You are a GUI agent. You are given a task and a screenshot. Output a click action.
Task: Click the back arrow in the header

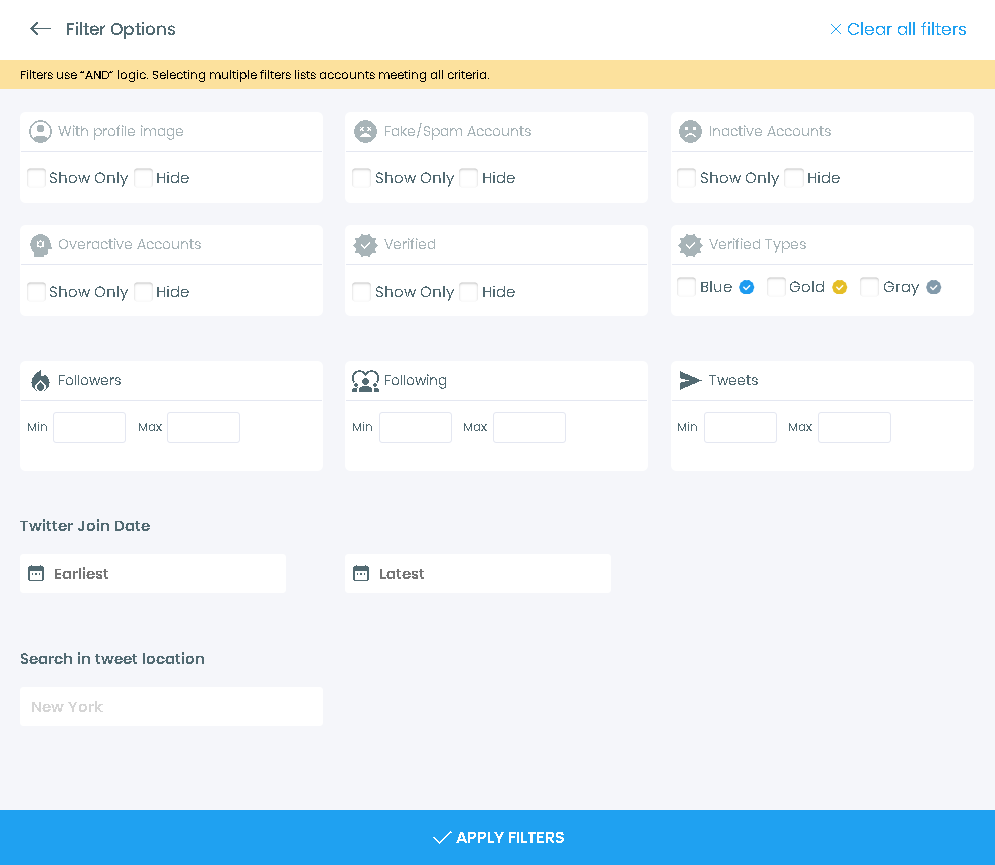(x=40, y=28)
